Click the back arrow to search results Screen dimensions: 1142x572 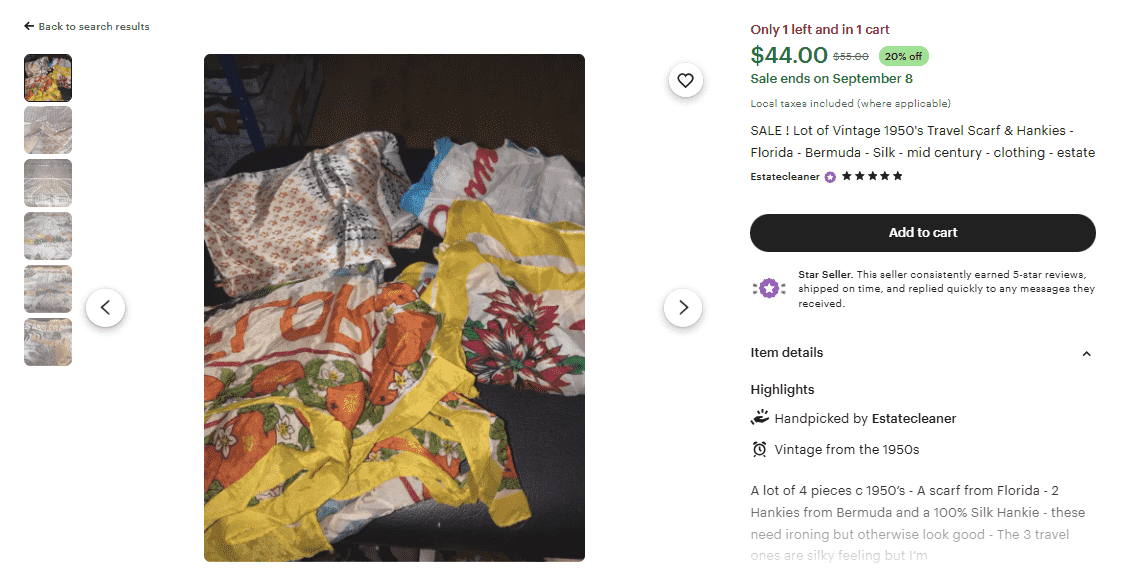point(29,26)
